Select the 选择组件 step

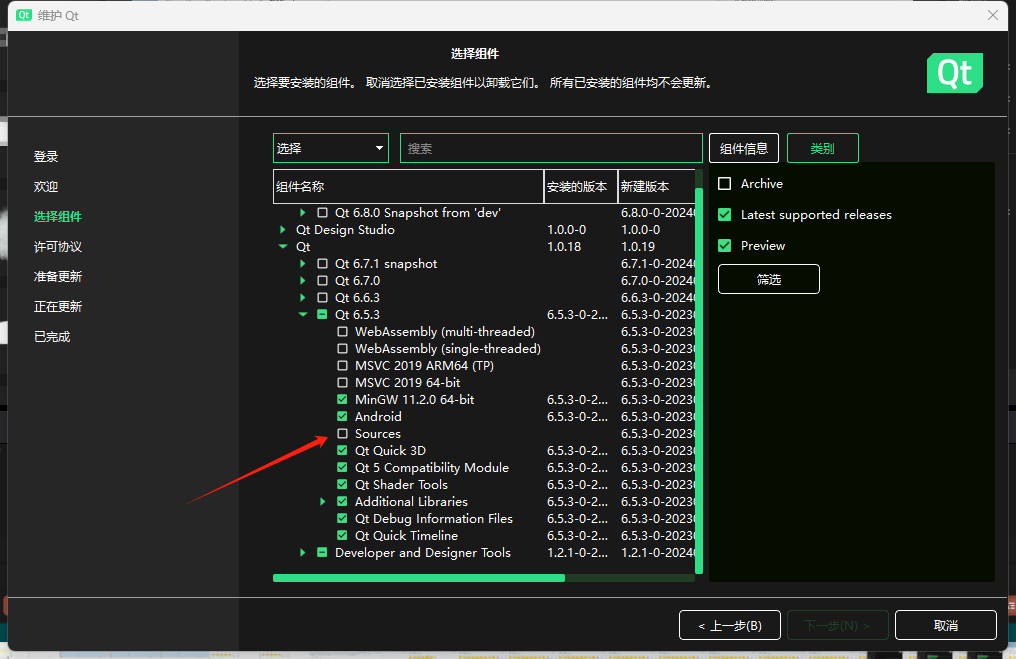(x=58, y=216)
